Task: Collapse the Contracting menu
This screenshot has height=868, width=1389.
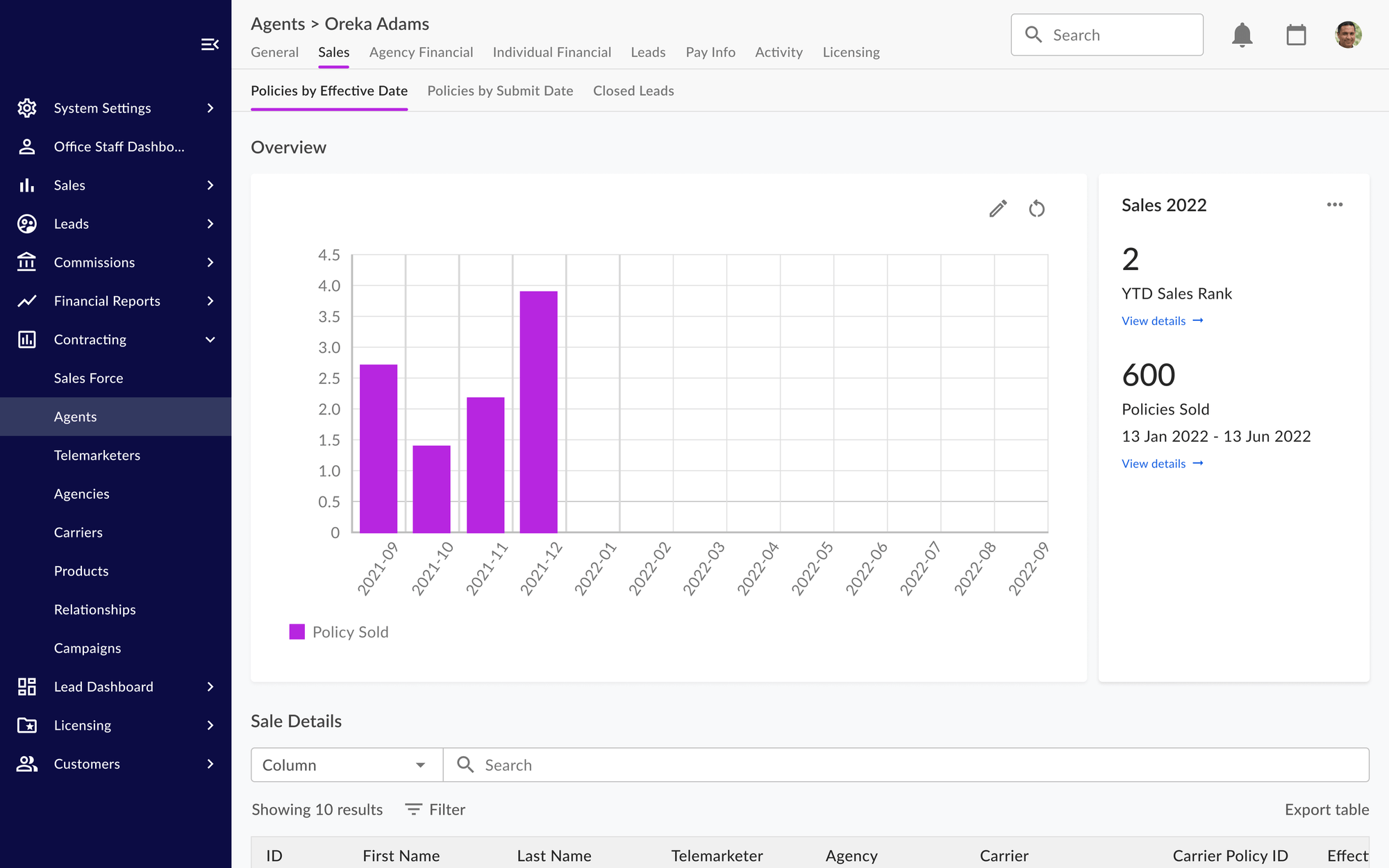Action: click(210, 340)
